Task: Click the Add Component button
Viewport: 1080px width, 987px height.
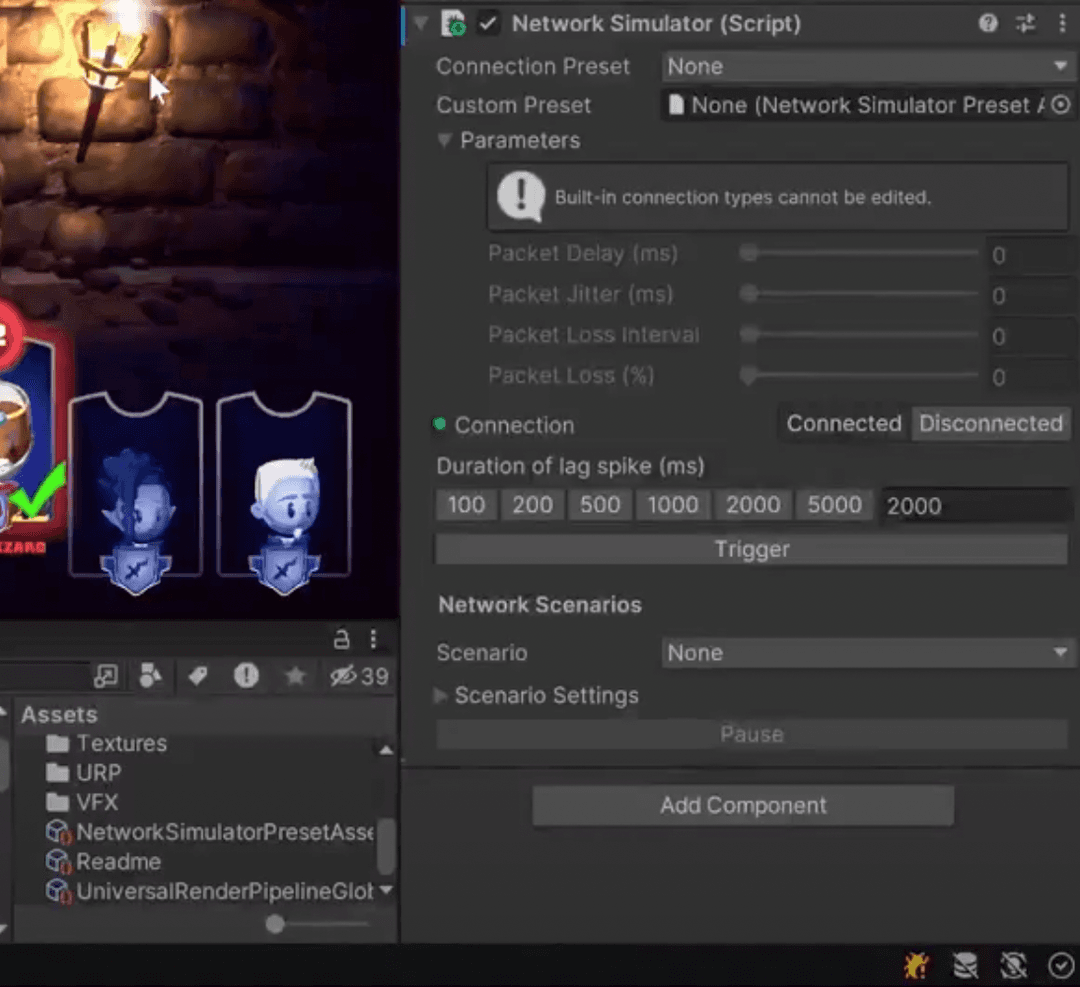Action: coord(743,804)
